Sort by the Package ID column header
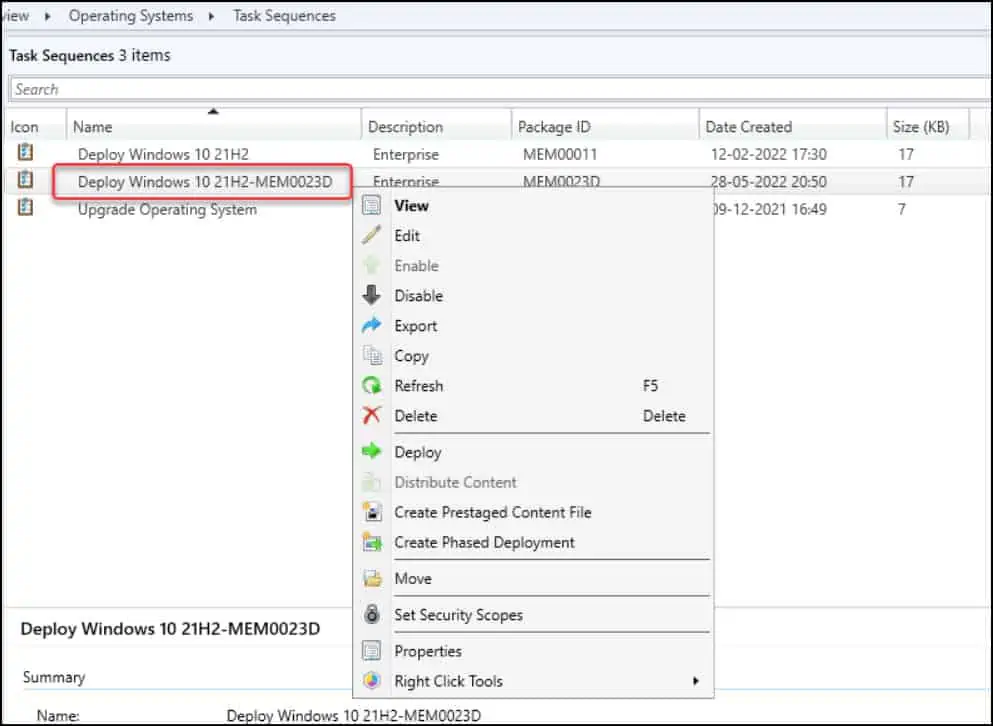 pos(605,127)
